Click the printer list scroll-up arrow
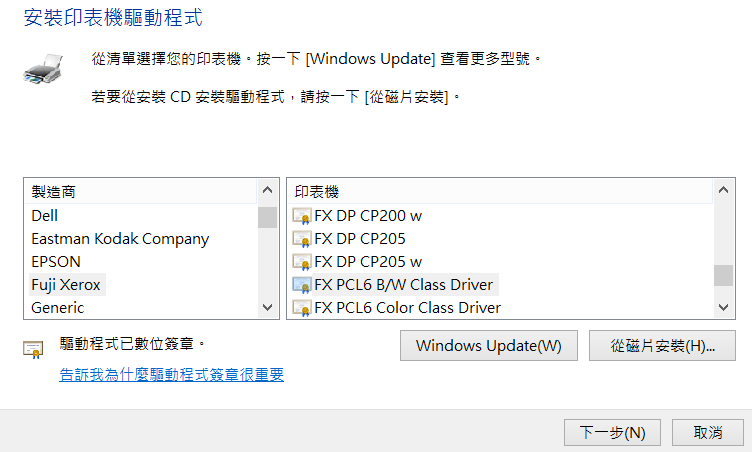 (x=724, y=190)
